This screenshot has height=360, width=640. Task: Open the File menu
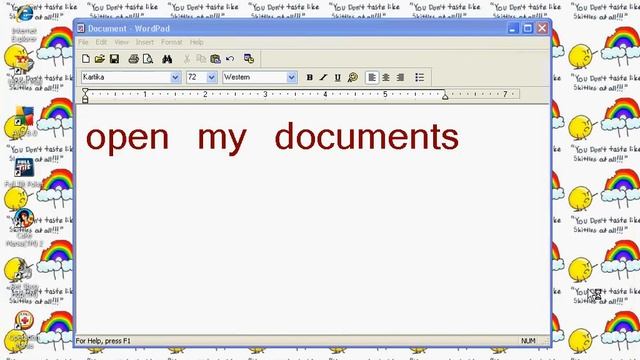coord(83,42)
